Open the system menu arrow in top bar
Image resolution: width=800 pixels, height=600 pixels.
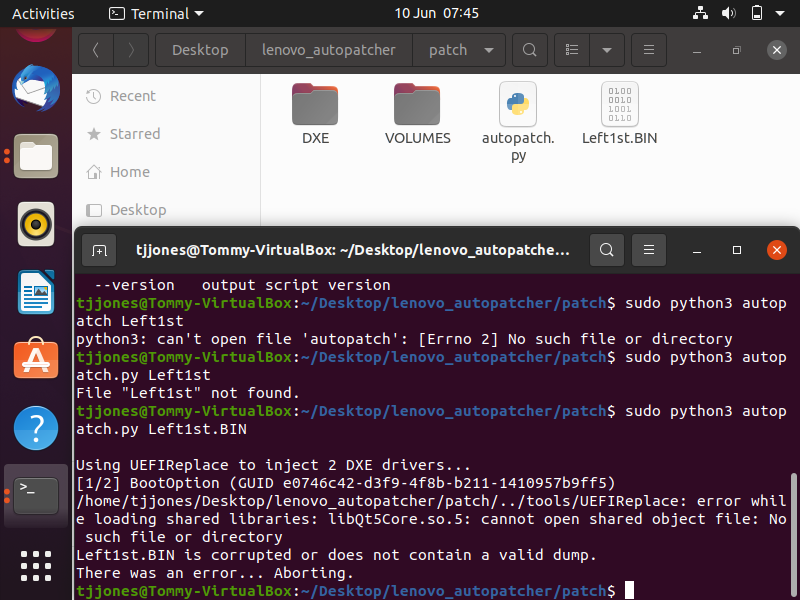point(780,13)
